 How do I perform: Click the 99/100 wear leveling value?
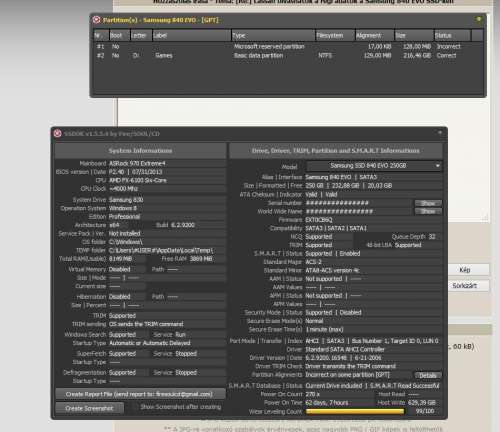coord(425,411)
